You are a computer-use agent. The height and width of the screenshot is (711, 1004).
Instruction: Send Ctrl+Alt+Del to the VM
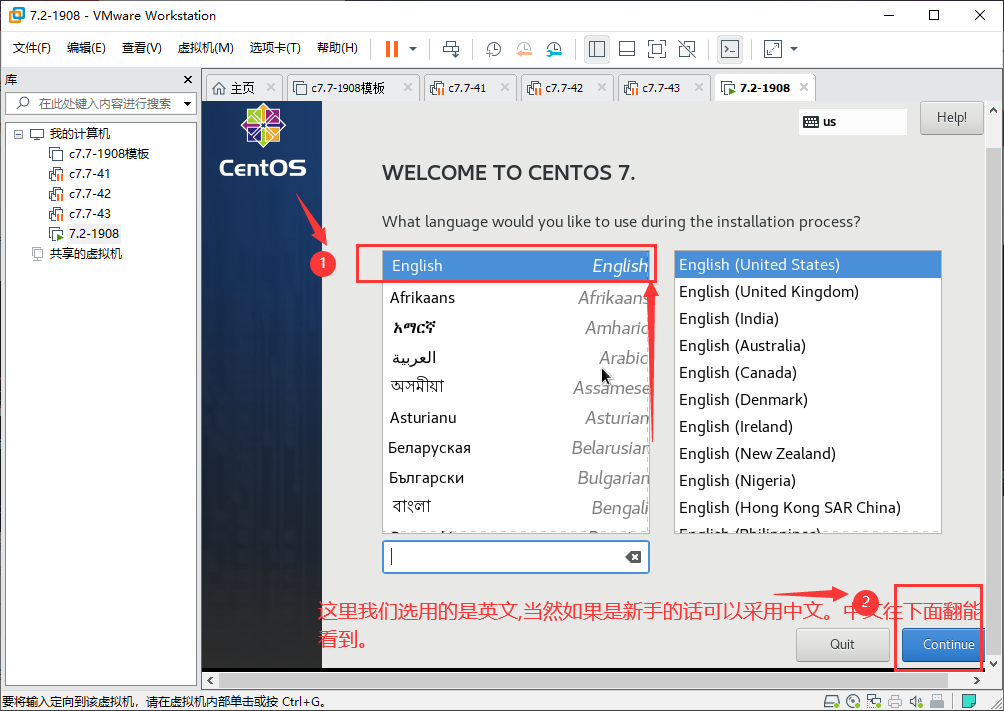point(451,49)
